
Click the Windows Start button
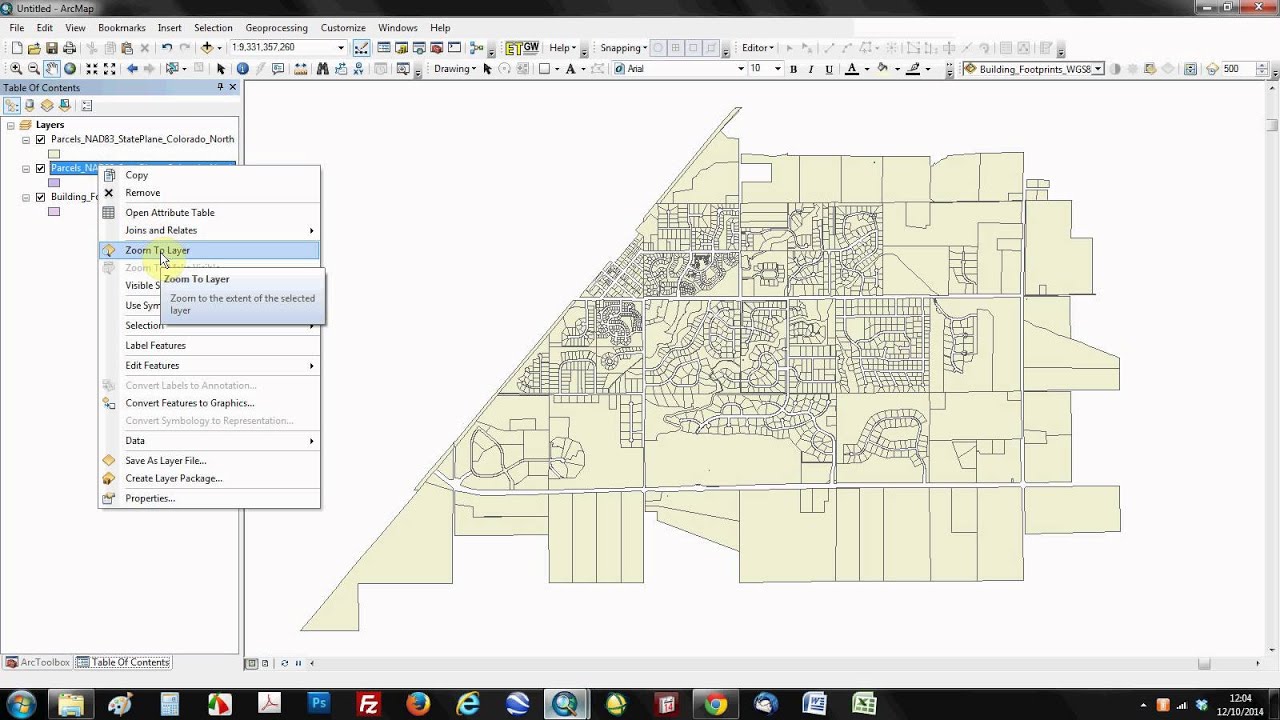pyautogui.click(x=21, y=704)
